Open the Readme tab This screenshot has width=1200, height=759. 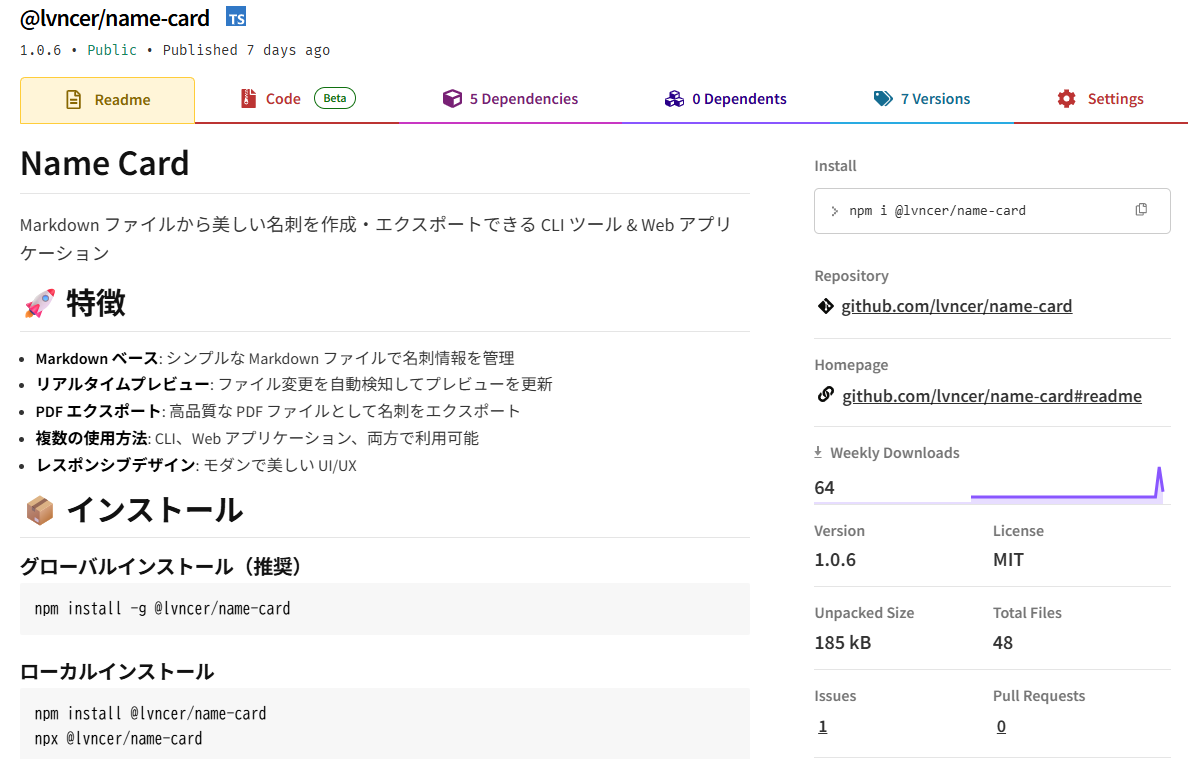(107, 100)
